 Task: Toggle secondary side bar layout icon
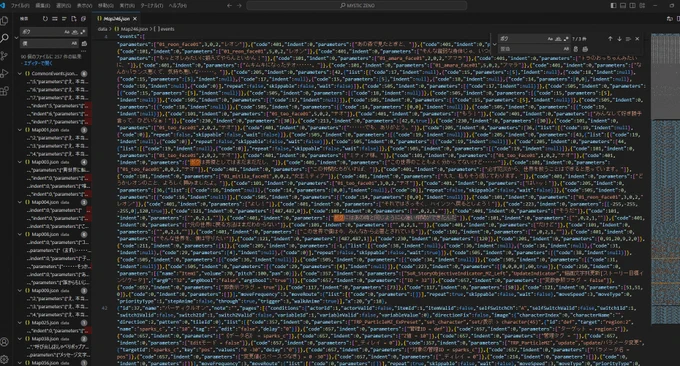click(x=632, y=6)
